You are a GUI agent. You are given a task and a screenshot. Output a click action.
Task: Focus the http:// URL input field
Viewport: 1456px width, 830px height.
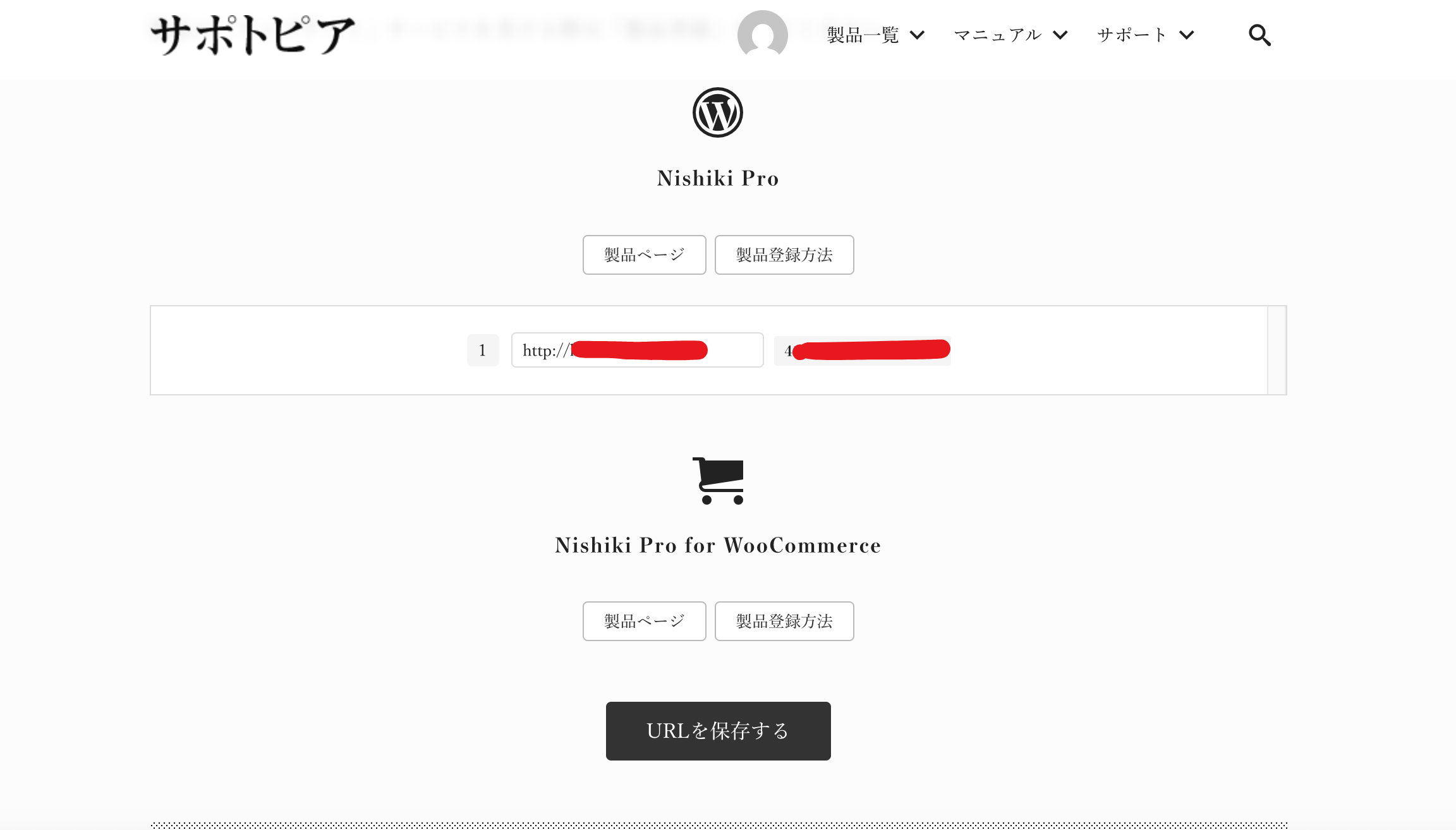637,350
